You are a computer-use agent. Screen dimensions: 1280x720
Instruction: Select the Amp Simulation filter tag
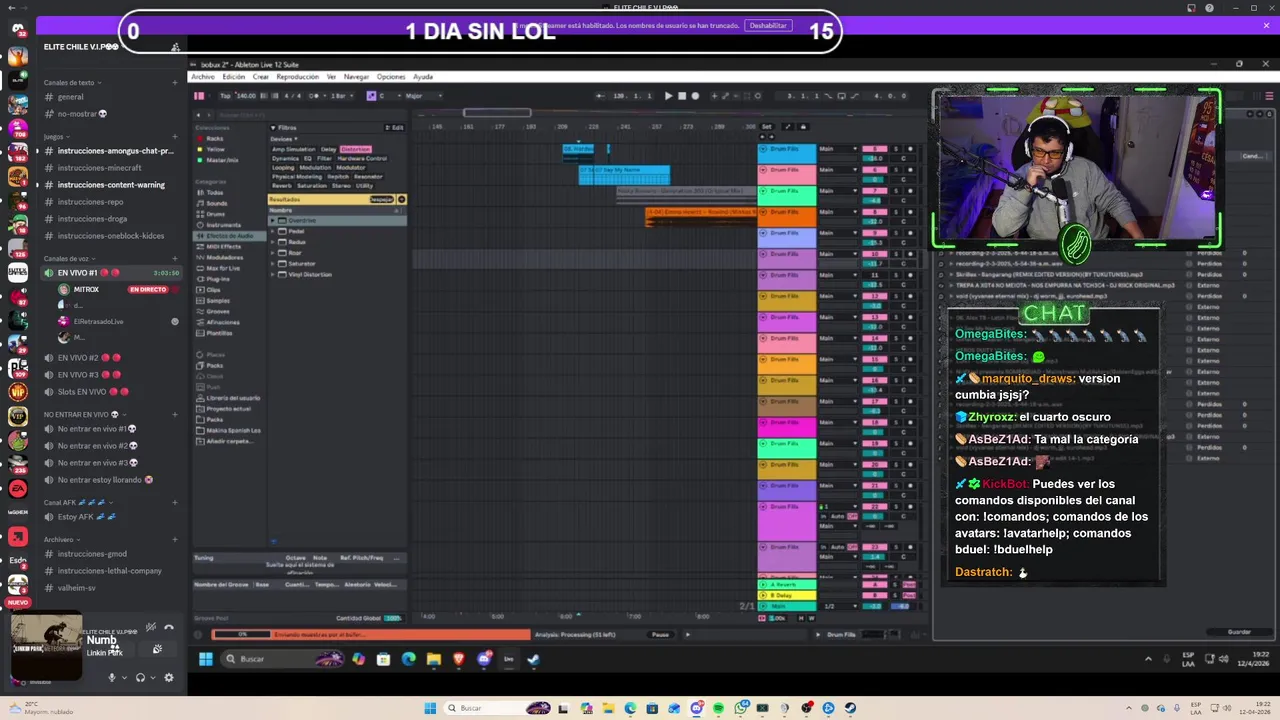(x=293, y=149)
